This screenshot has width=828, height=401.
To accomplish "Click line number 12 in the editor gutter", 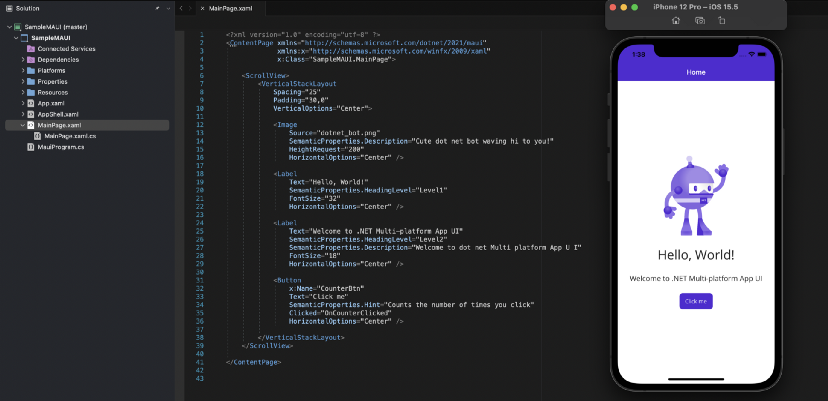I will 199,125.
